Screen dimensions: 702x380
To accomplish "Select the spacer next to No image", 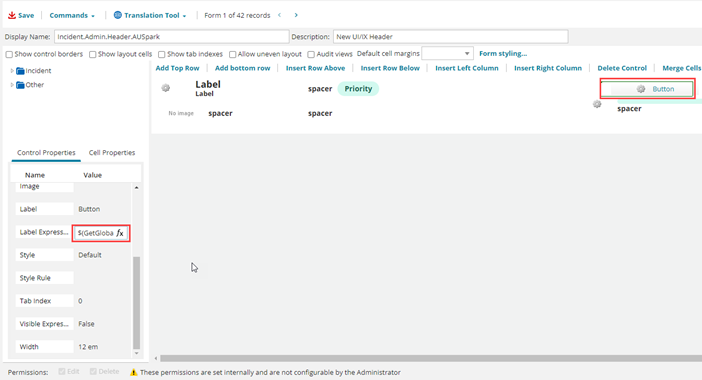I will tap(220, 113).
